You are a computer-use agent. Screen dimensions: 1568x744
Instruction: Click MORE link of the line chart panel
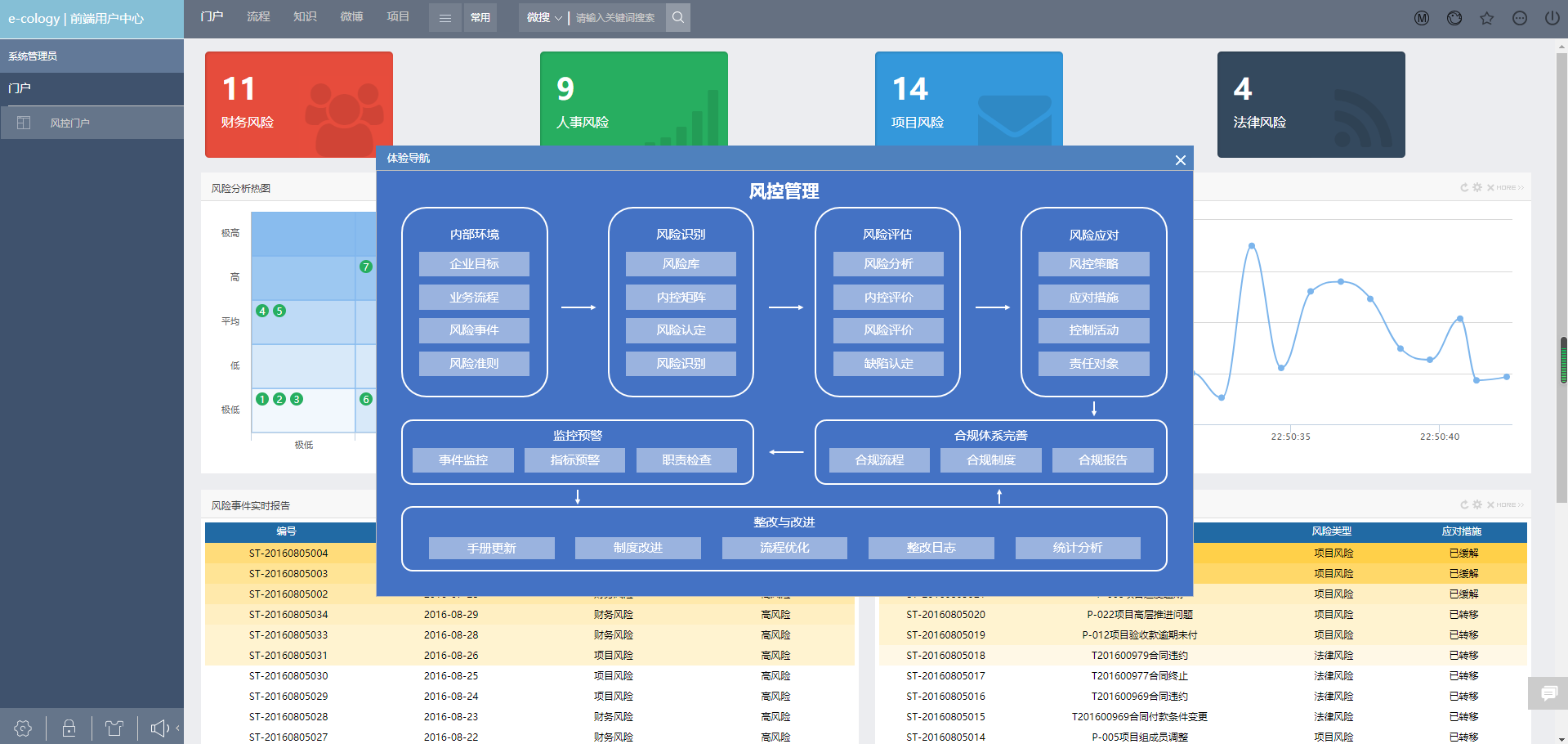coord(1510,187)
